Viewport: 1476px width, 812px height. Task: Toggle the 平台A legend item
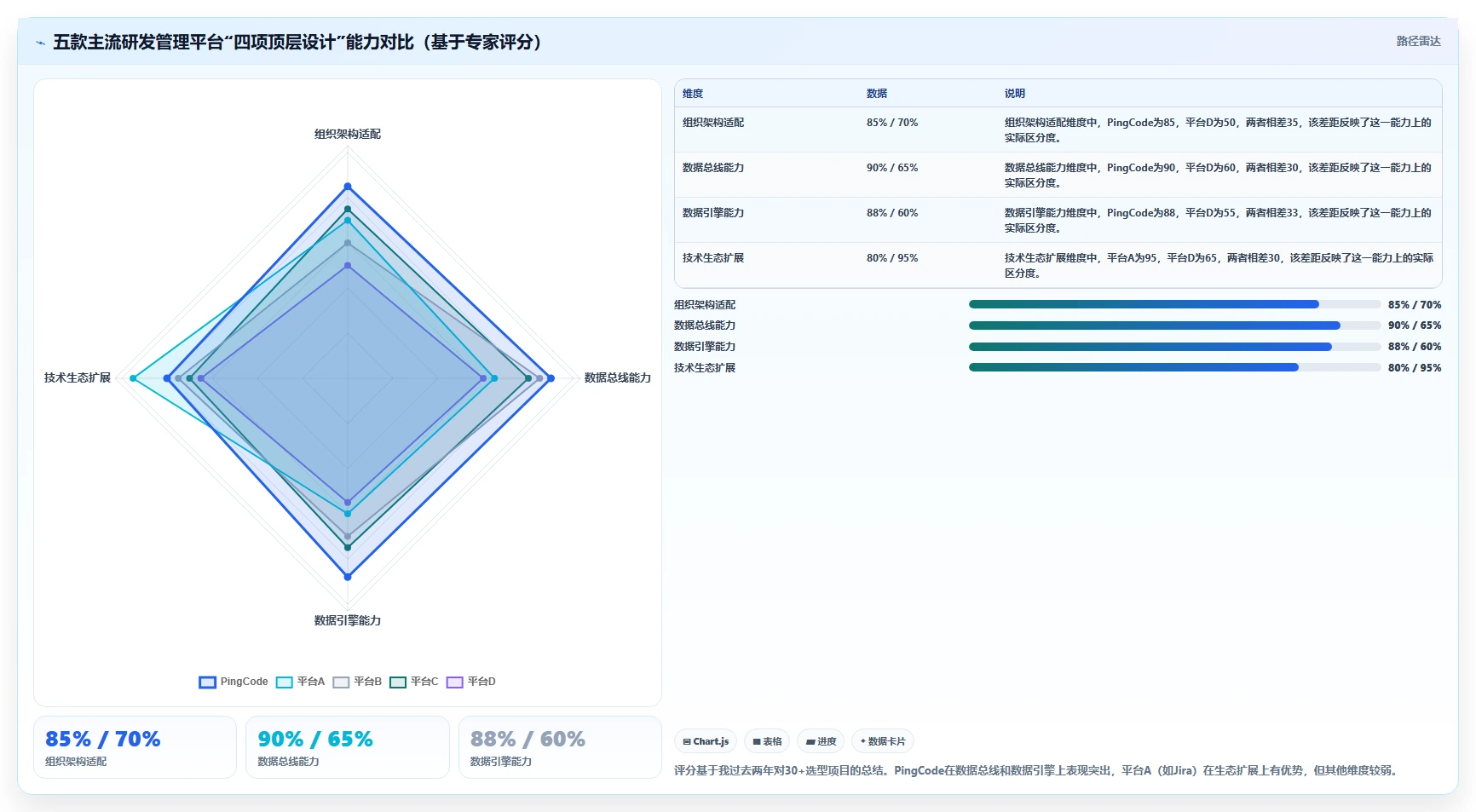pos(301,682)
